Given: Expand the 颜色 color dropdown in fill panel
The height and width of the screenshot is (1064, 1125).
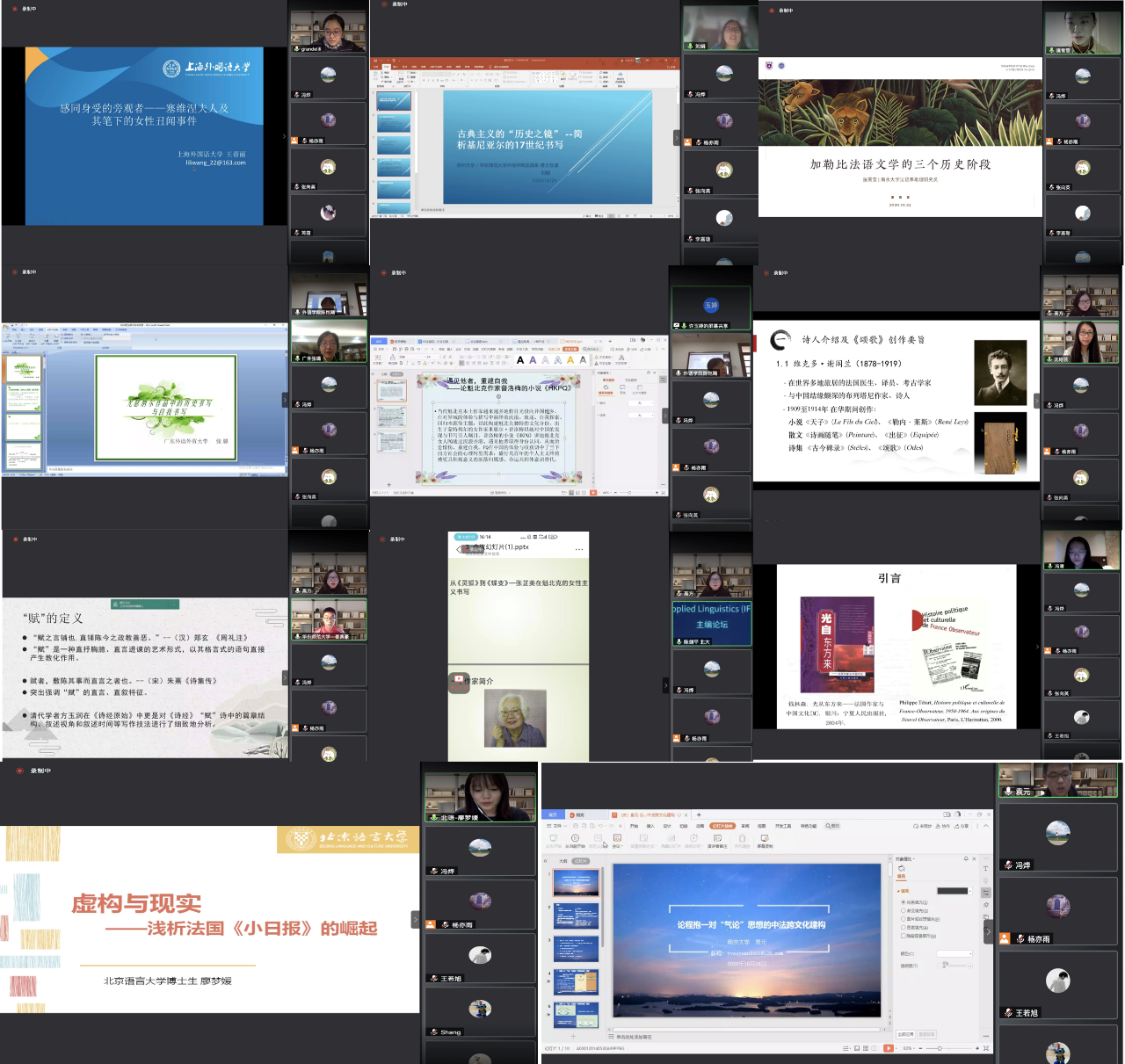Looking at the screenshot, I should (954, 953).
